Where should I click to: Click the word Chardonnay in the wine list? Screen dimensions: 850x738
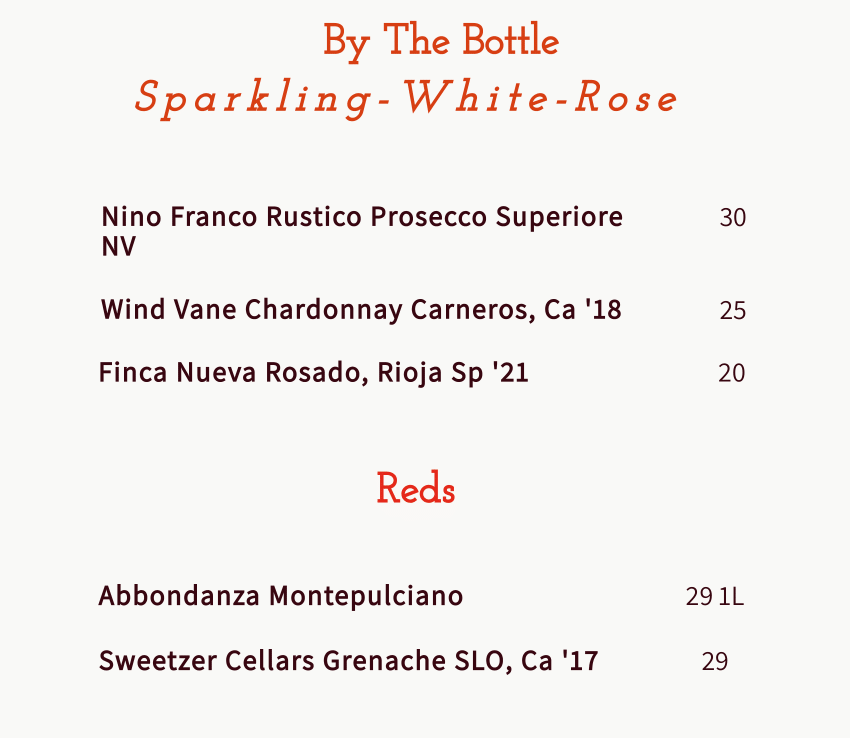(324, 310)
